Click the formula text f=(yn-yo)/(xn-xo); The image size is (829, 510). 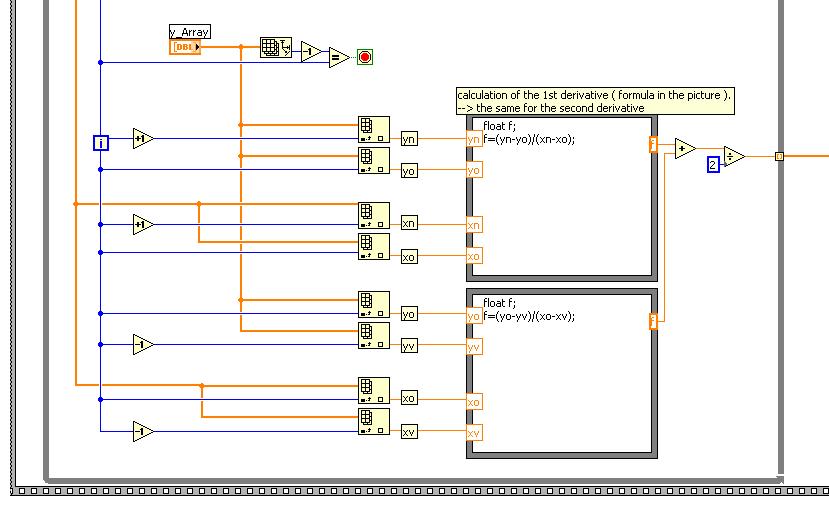tap(529, 140)
